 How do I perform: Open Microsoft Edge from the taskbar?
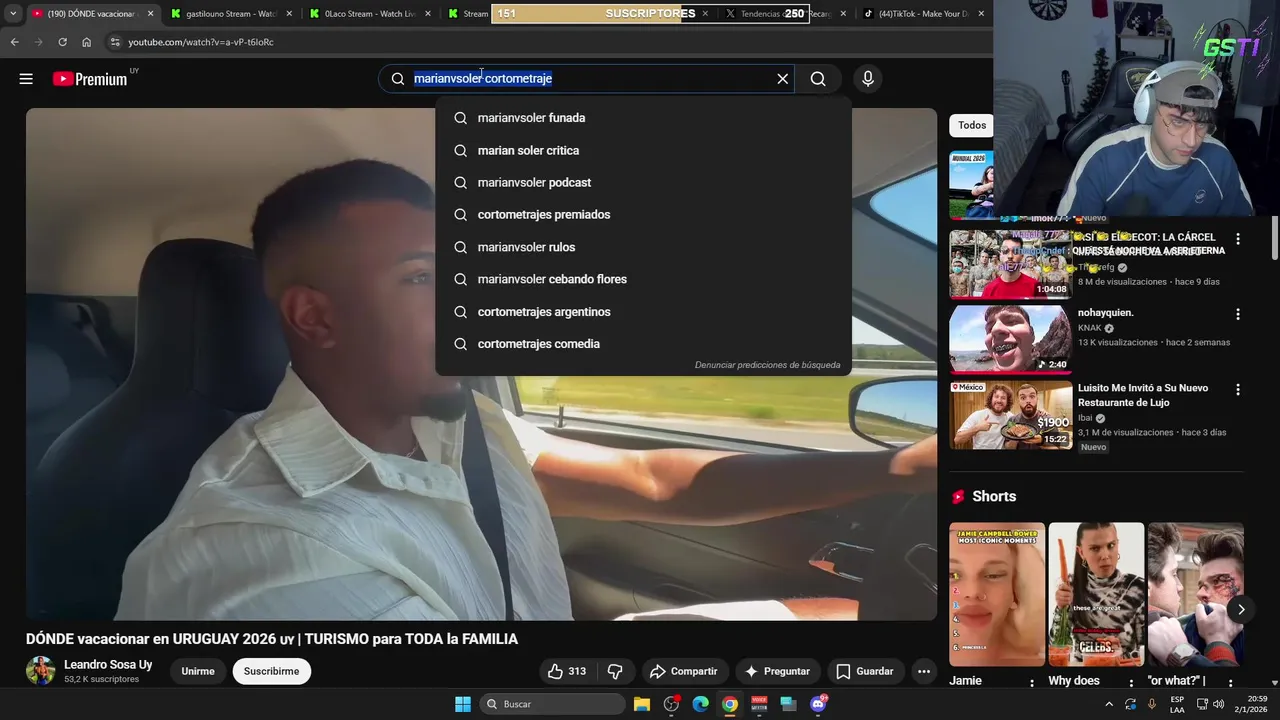(x=701, y=704)
